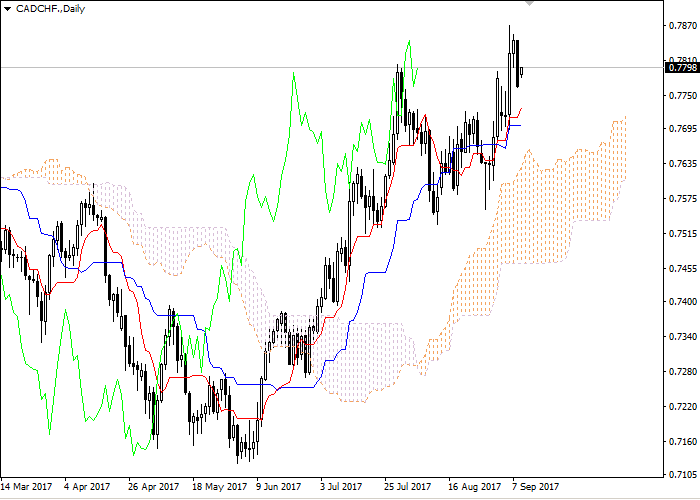Screen dimensions: 700x500
Task: Open the CADCHF chart dropdown triangle
Action: click(x=7, y=9)
